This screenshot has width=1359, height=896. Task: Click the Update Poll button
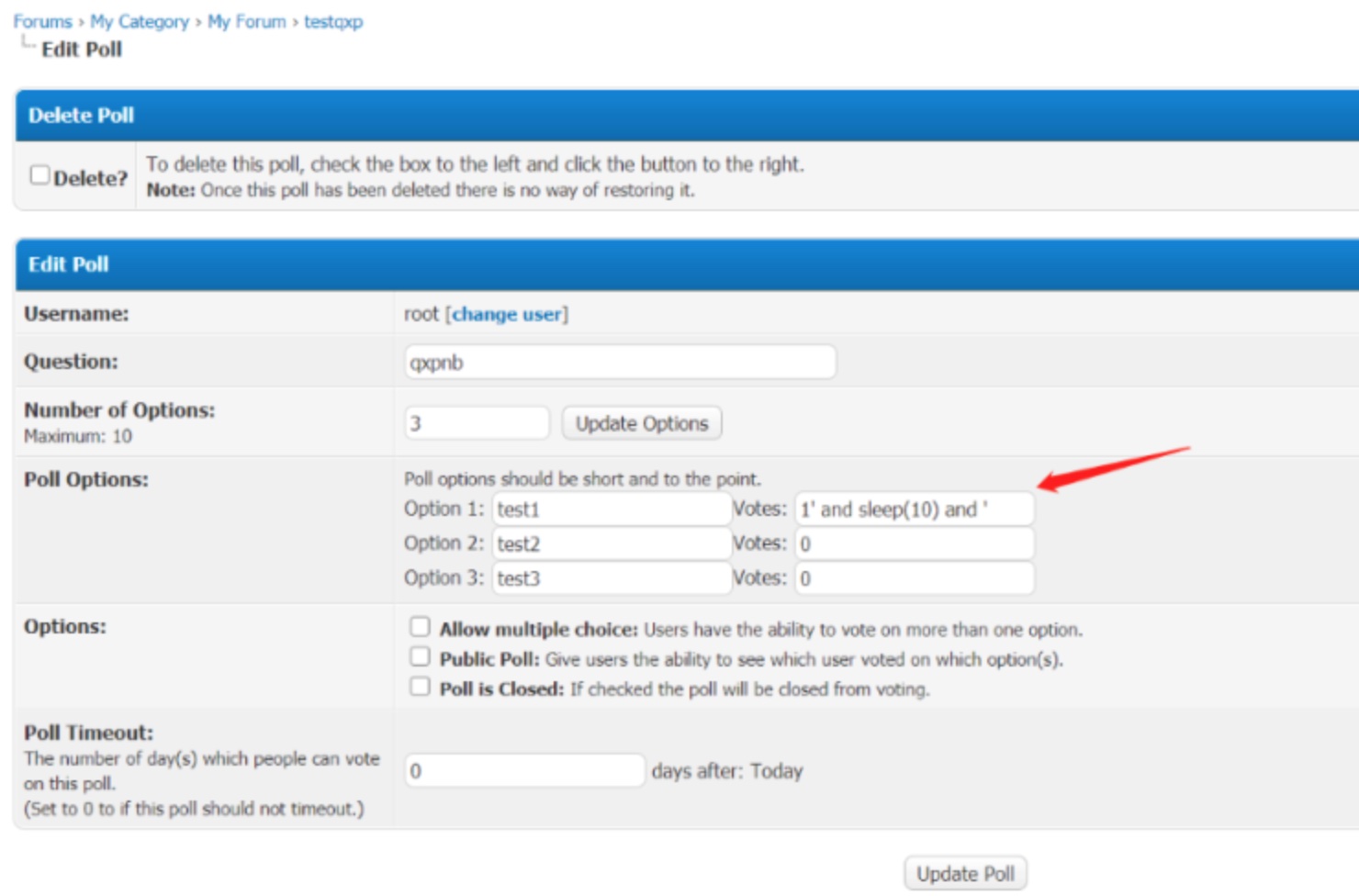click(x=965, y=873)
